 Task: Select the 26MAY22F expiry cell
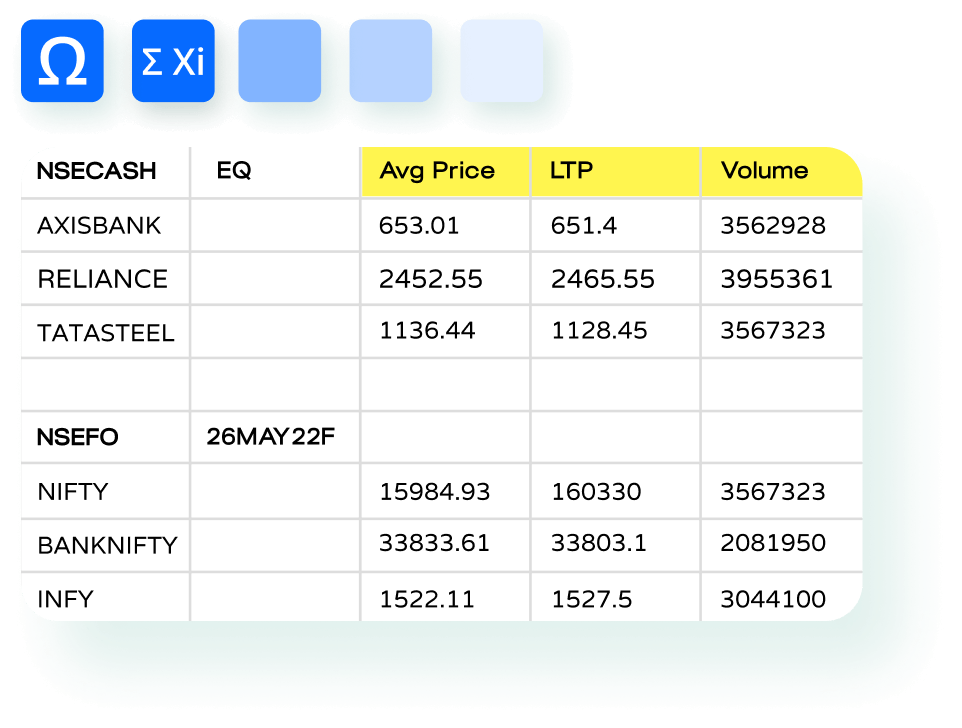pyautogui.click(x=271, y=437)
